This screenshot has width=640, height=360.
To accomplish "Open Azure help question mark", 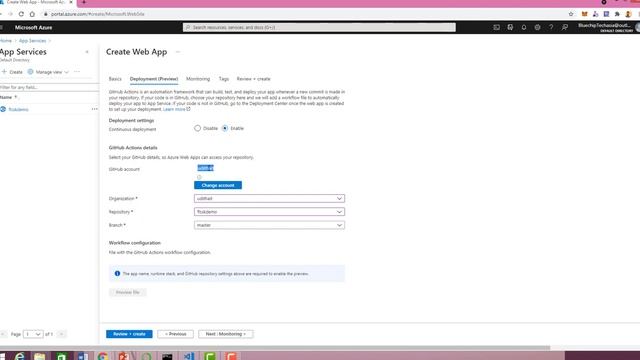I will point(551,27).
